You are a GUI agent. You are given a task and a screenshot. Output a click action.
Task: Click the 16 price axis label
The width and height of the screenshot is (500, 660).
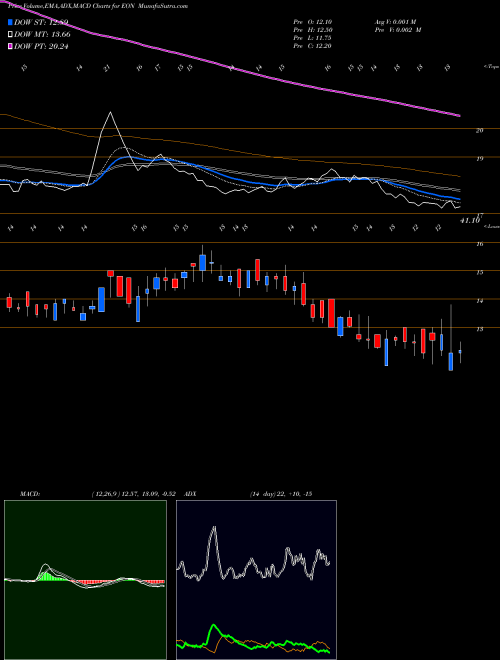[479, 244]
